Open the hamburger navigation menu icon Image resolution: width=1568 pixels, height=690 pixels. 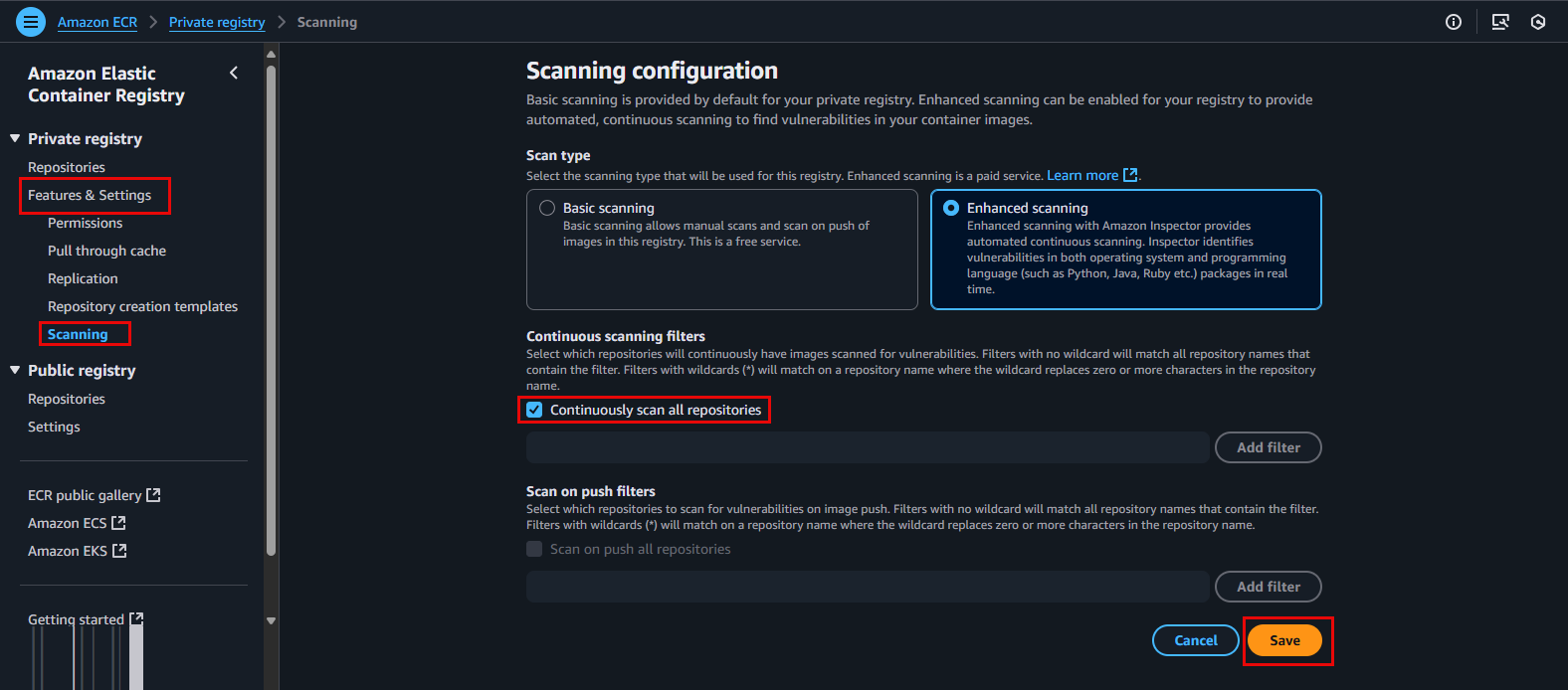point(31,22)
